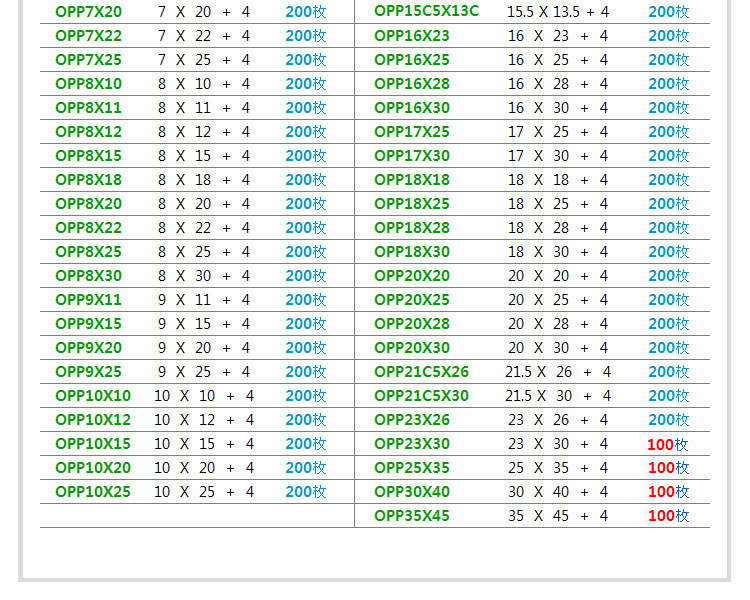Select the 200枚 quantity in OPP9X11 row

pyautogui.click(x=305, y=300)
